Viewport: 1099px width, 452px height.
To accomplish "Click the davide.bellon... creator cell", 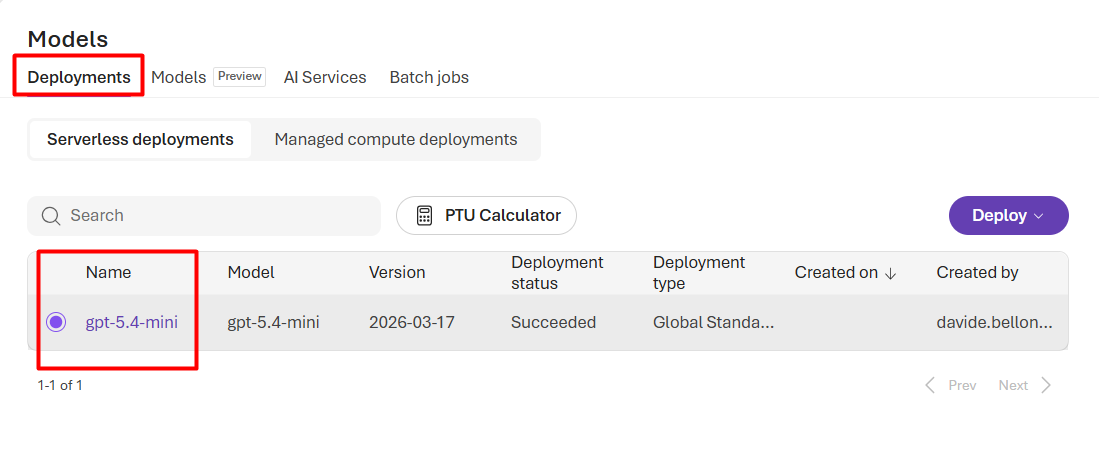I will [995, 322].
